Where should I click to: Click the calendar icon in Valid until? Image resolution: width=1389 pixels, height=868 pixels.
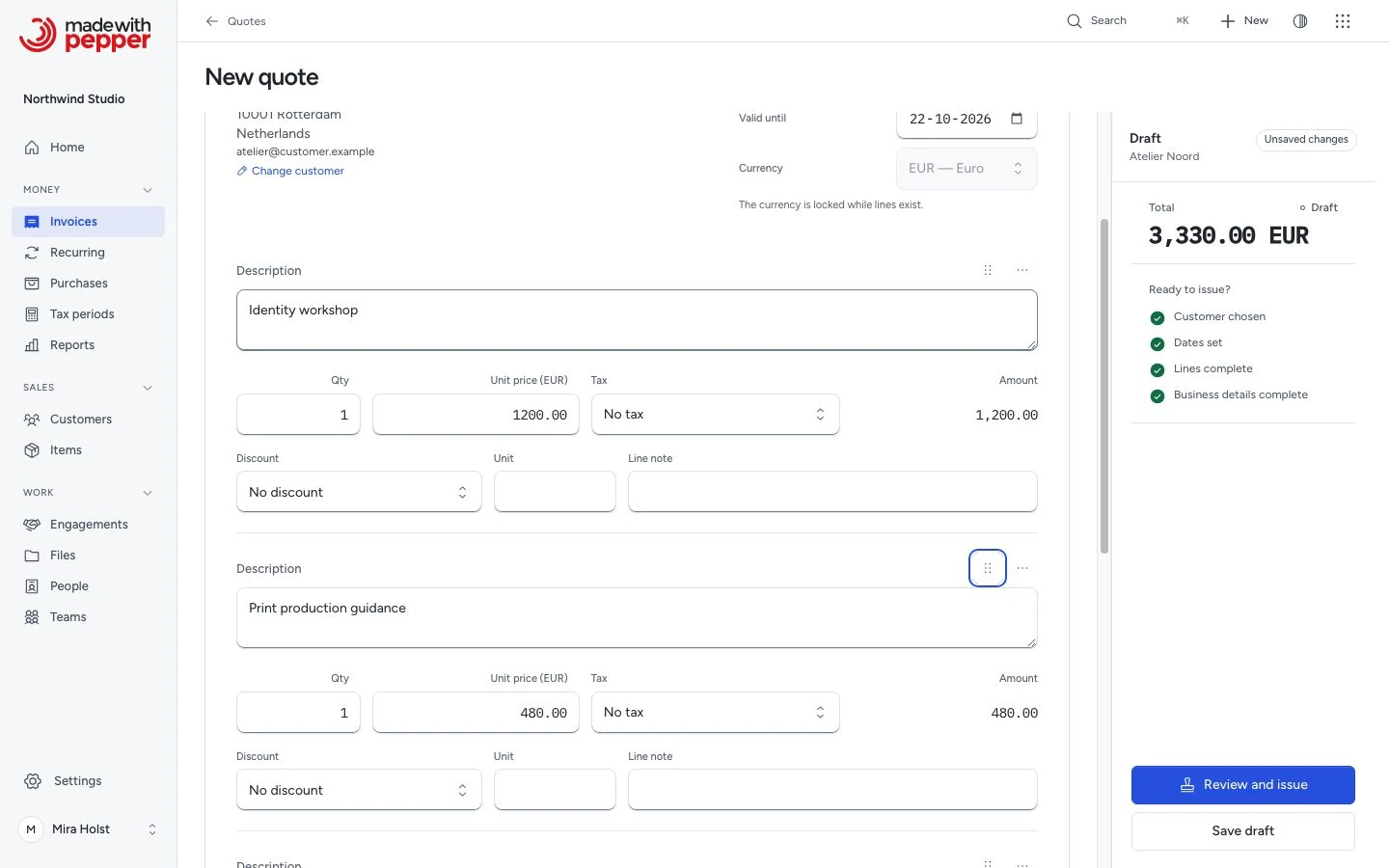[1017, 119]
